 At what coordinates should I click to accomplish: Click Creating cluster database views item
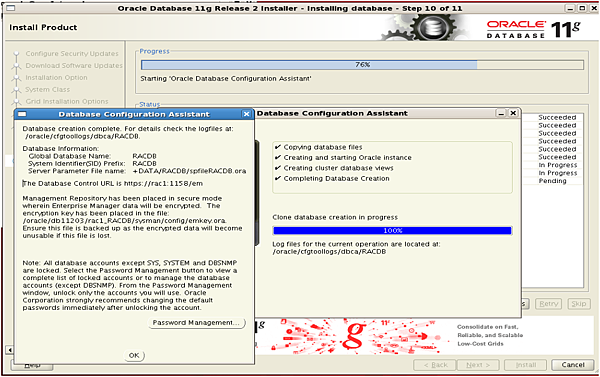pyautogui.click(x=334, y=168)
